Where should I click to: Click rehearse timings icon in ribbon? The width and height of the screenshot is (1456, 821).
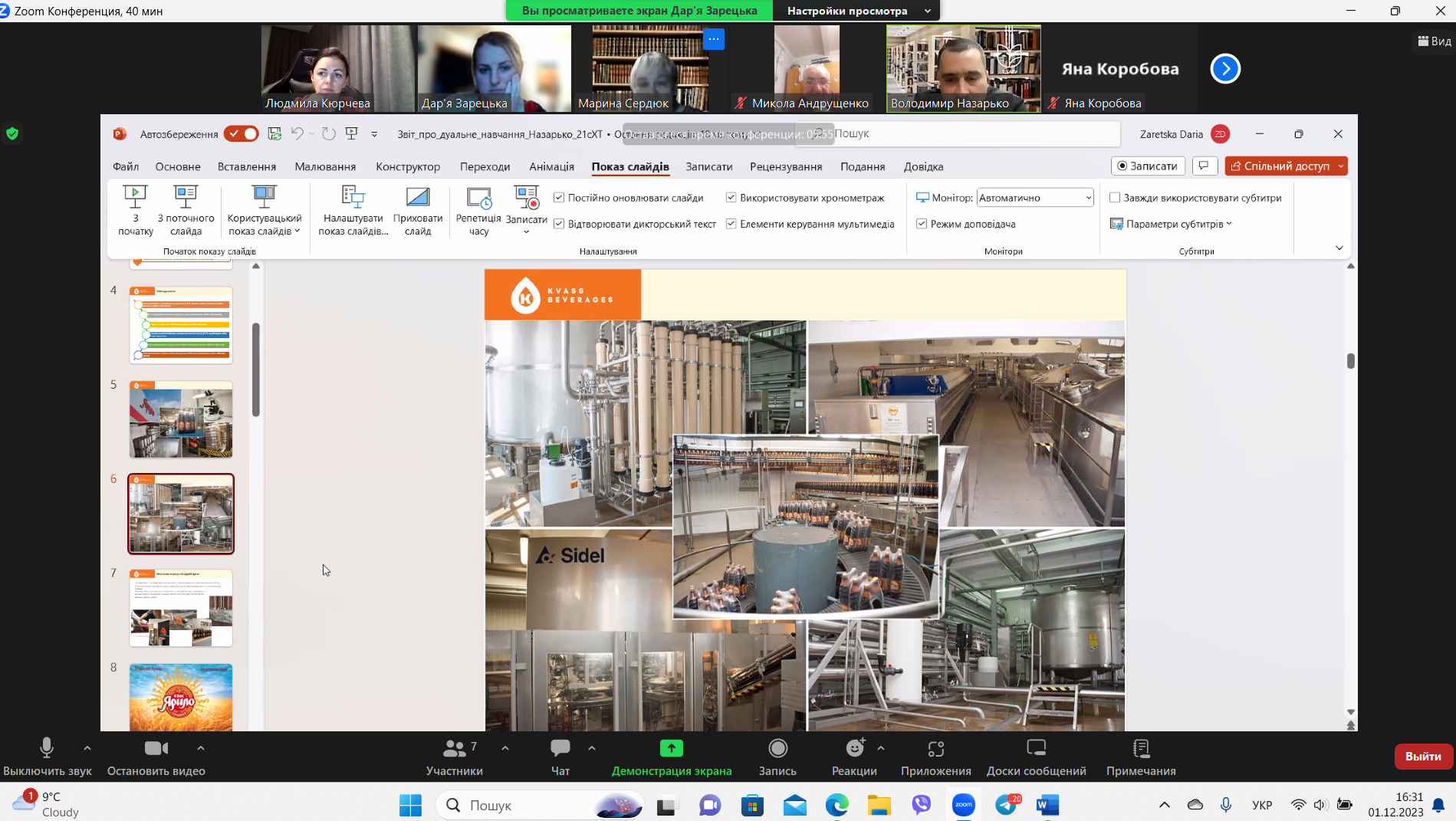(x=478, y=198)
